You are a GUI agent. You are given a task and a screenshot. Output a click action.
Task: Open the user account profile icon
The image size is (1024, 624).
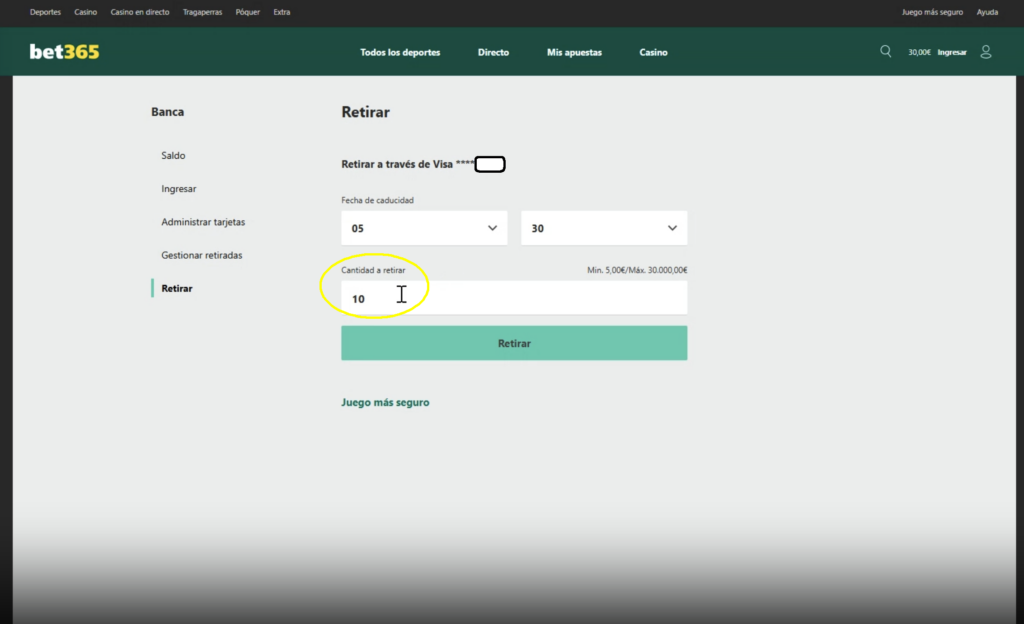tap(986, 52)
